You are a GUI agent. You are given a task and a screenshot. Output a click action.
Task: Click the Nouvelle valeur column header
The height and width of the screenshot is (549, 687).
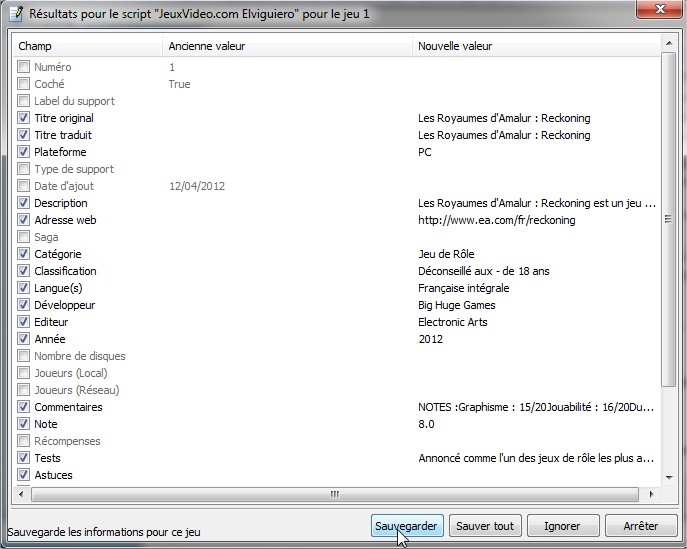pyautogui.click(x=535, y=46)
